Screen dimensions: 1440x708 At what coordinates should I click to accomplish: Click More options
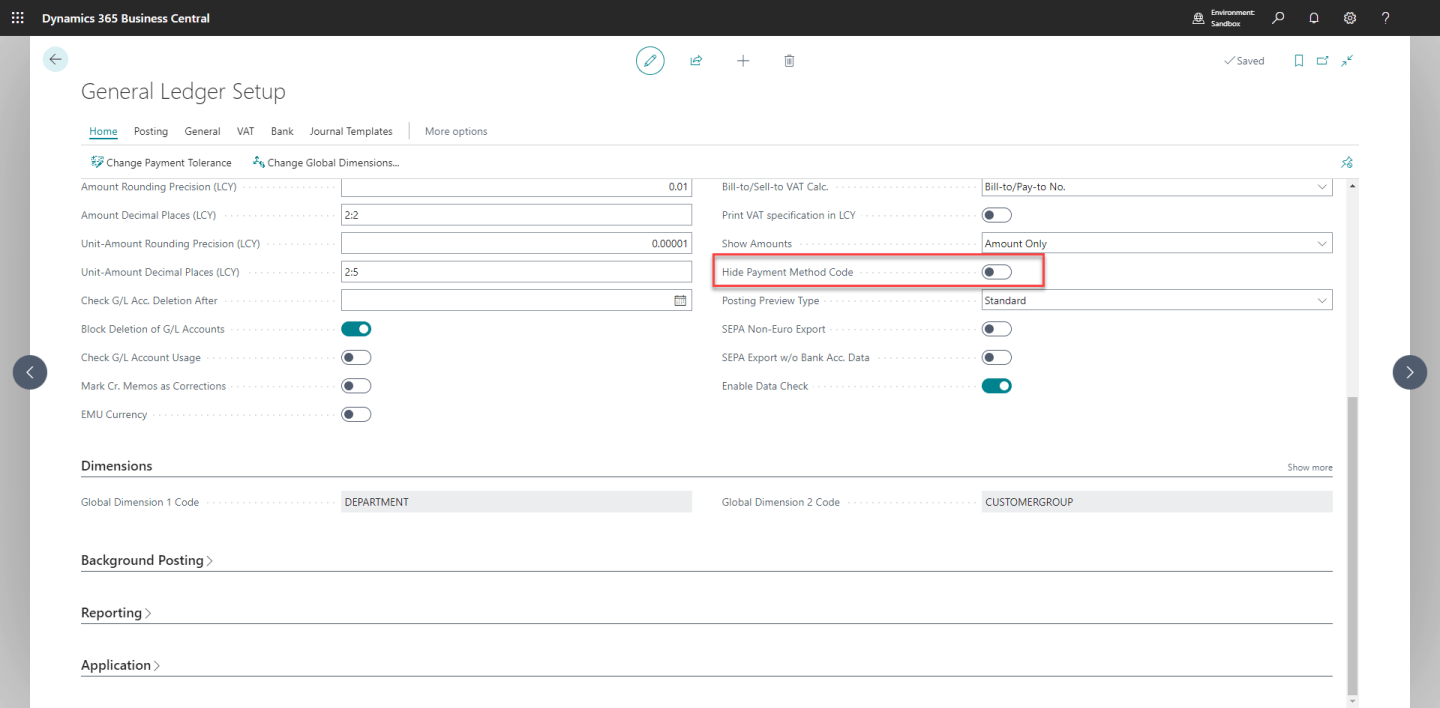pyautogui.click(x=456, y=131)
